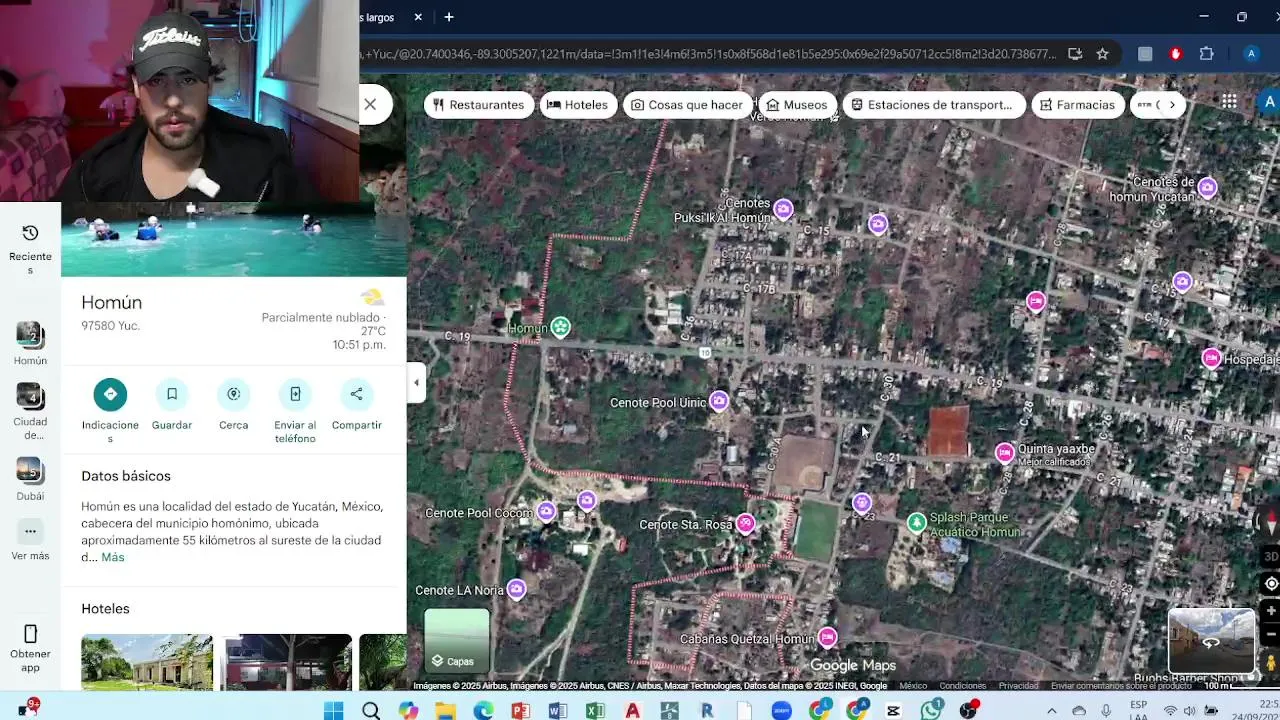Collapse the side panel with the arrow
Viewport: 1280px width, 720px height.
[x=417, y=382]
